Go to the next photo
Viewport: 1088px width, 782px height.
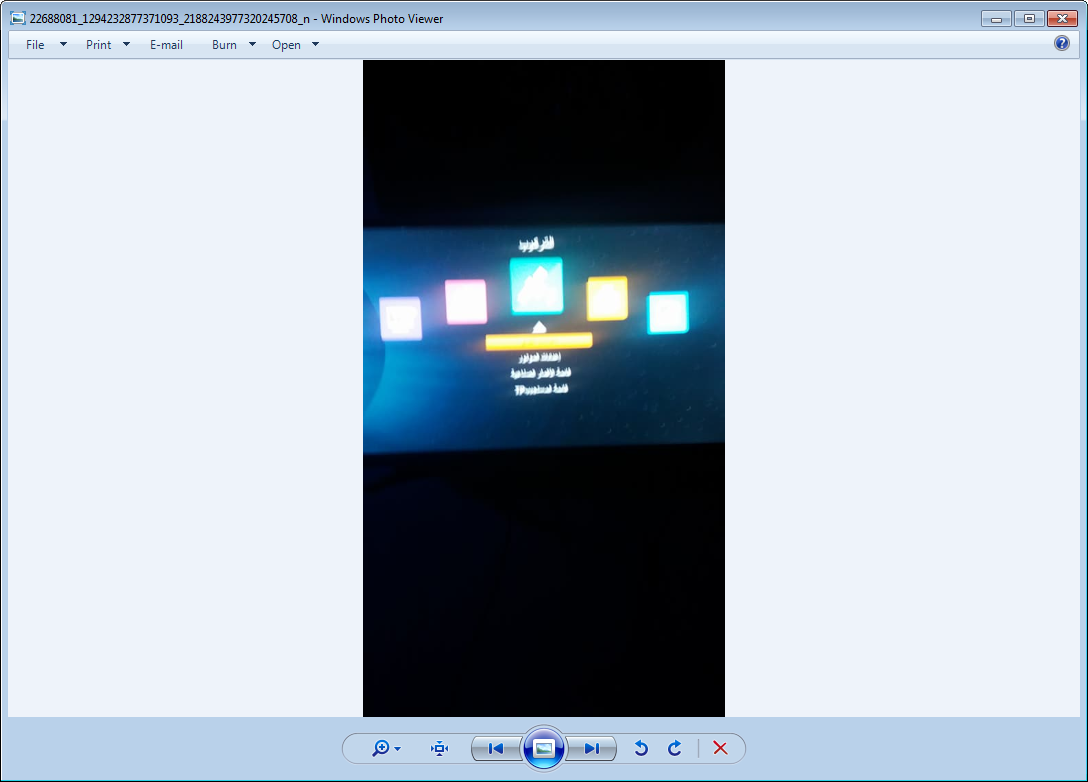click(x=592, y=748)
